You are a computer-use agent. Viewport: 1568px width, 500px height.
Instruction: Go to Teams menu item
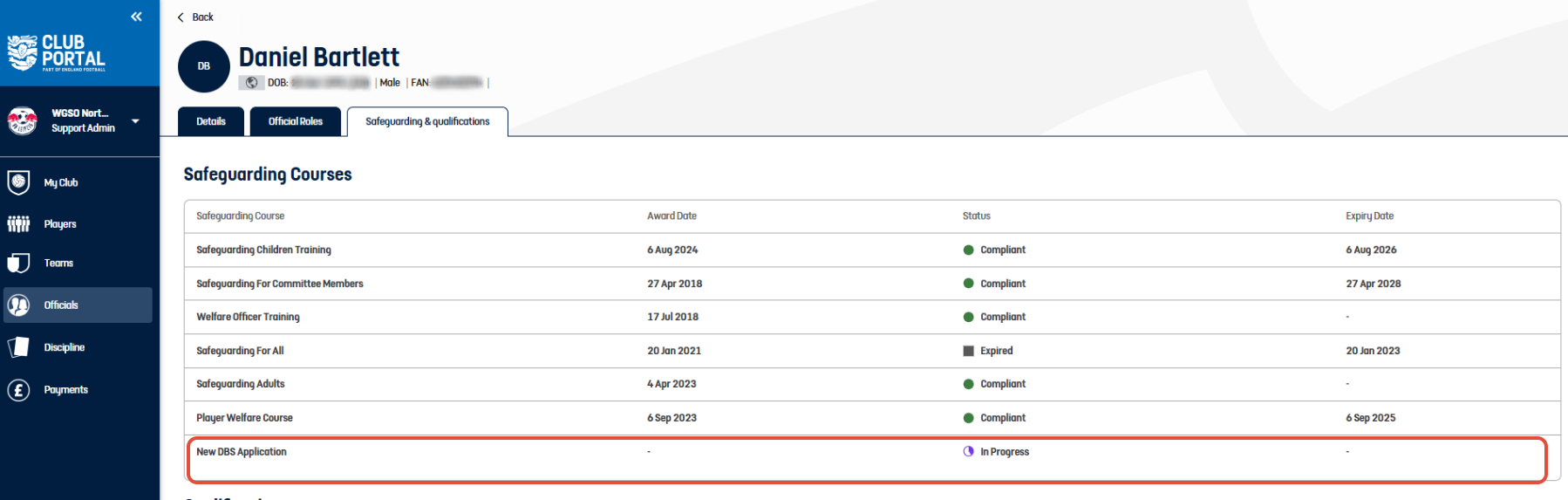58,263
